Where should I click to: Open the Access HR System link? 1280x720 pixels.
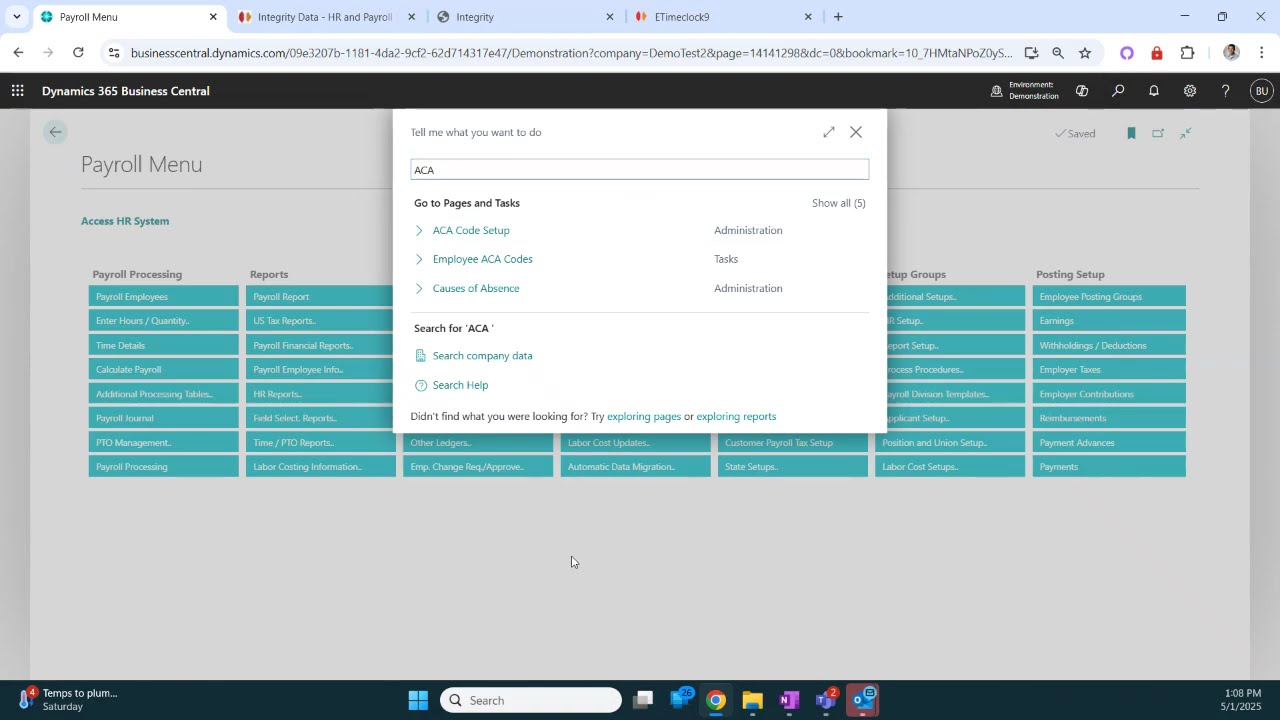pyautogui.click(x=125, y=221)
